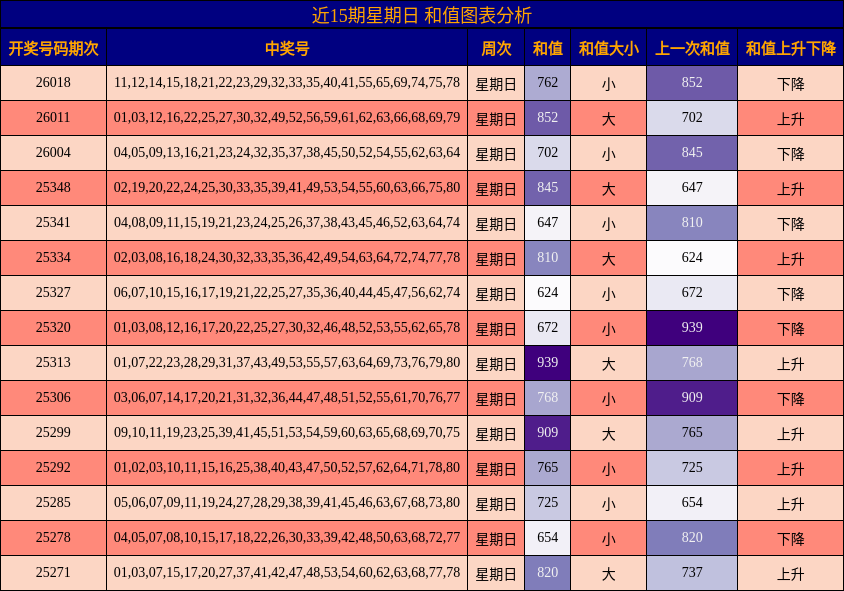Click the 和值 cell showing 820
Screen dimensions: 844x591
547,573
